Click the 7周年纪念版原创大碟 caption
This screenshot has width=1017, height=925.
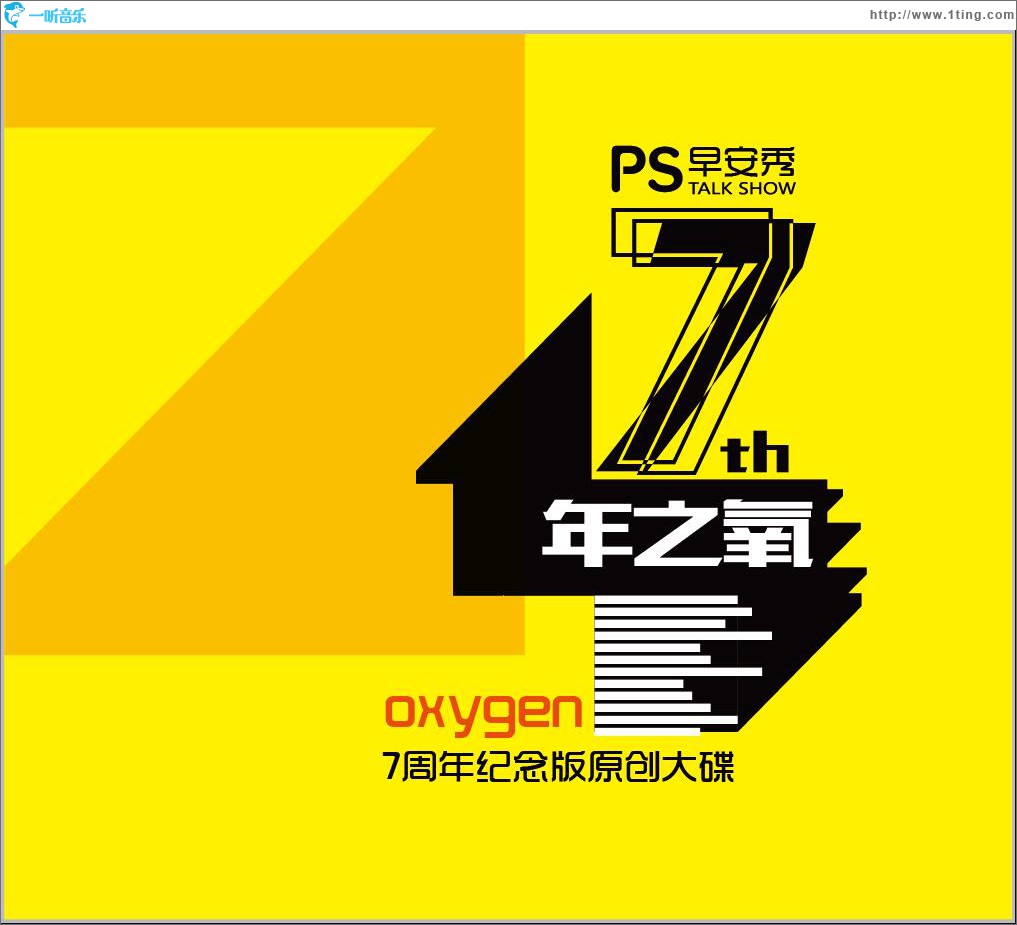click(558, 767)
